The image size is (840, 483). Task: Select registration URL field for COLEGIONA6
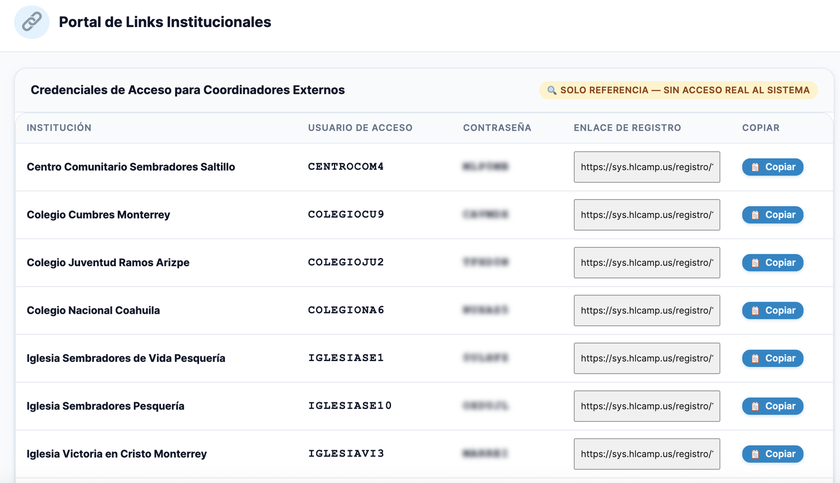tap(647, 311)
